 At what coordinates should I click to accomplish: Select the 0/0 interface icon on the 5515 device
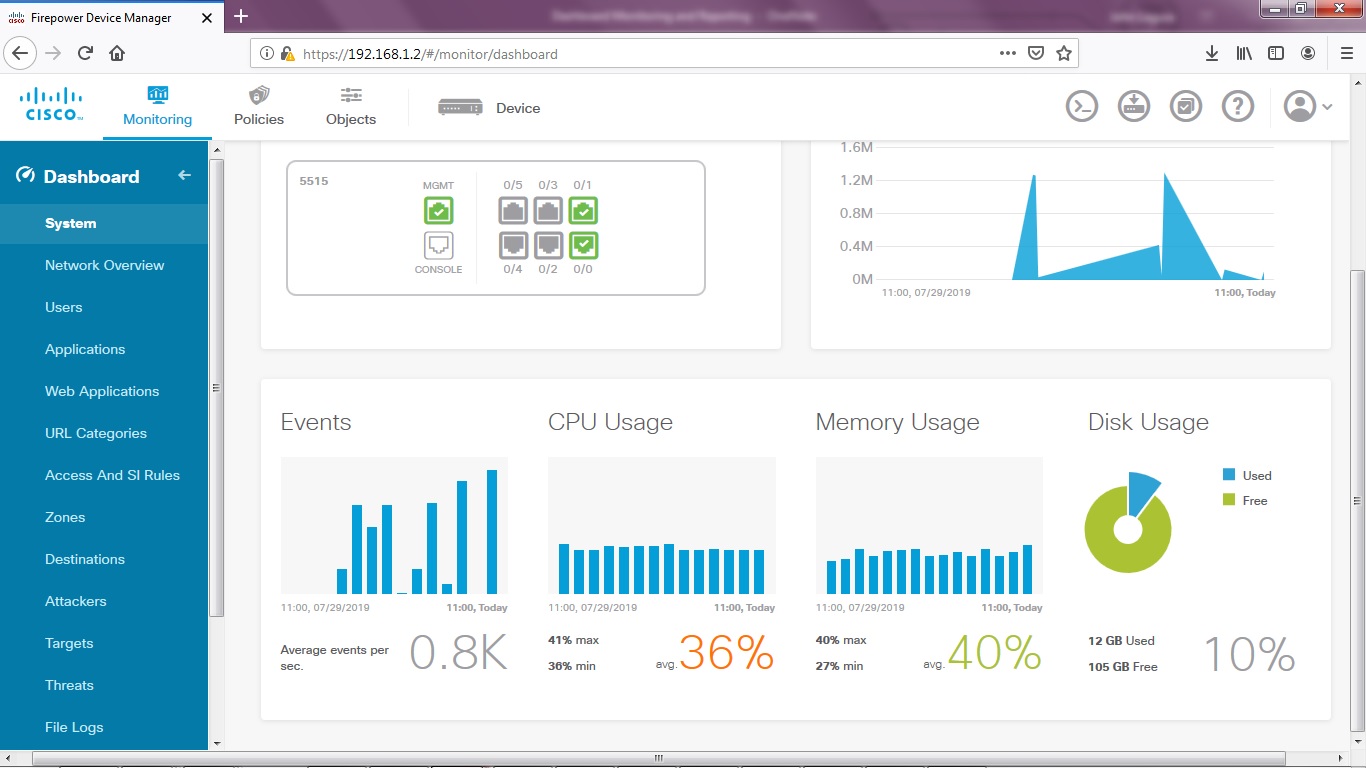coord(583,244)
